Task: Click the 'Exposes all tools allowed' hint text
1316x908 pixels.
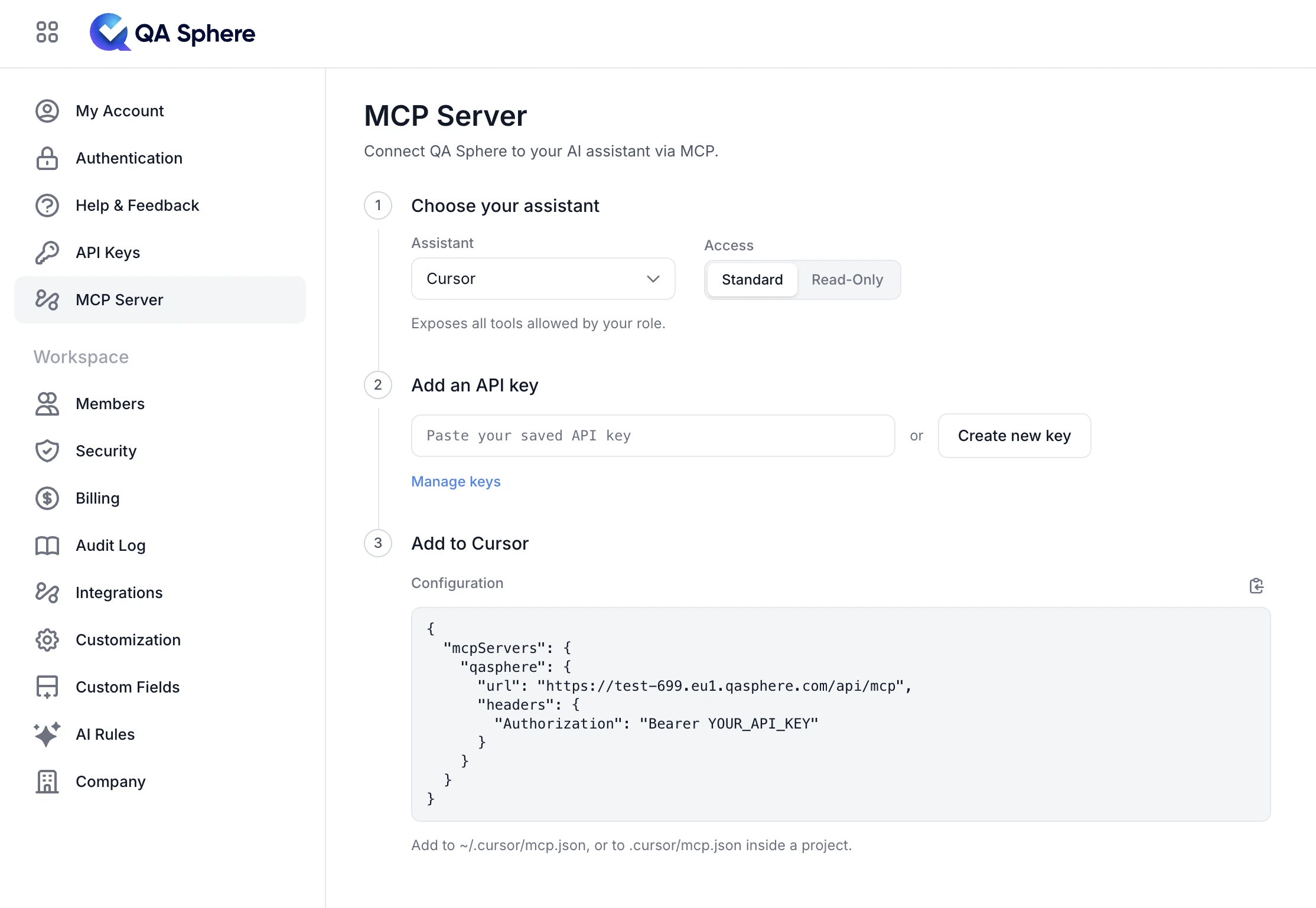Action: (538, 324)
